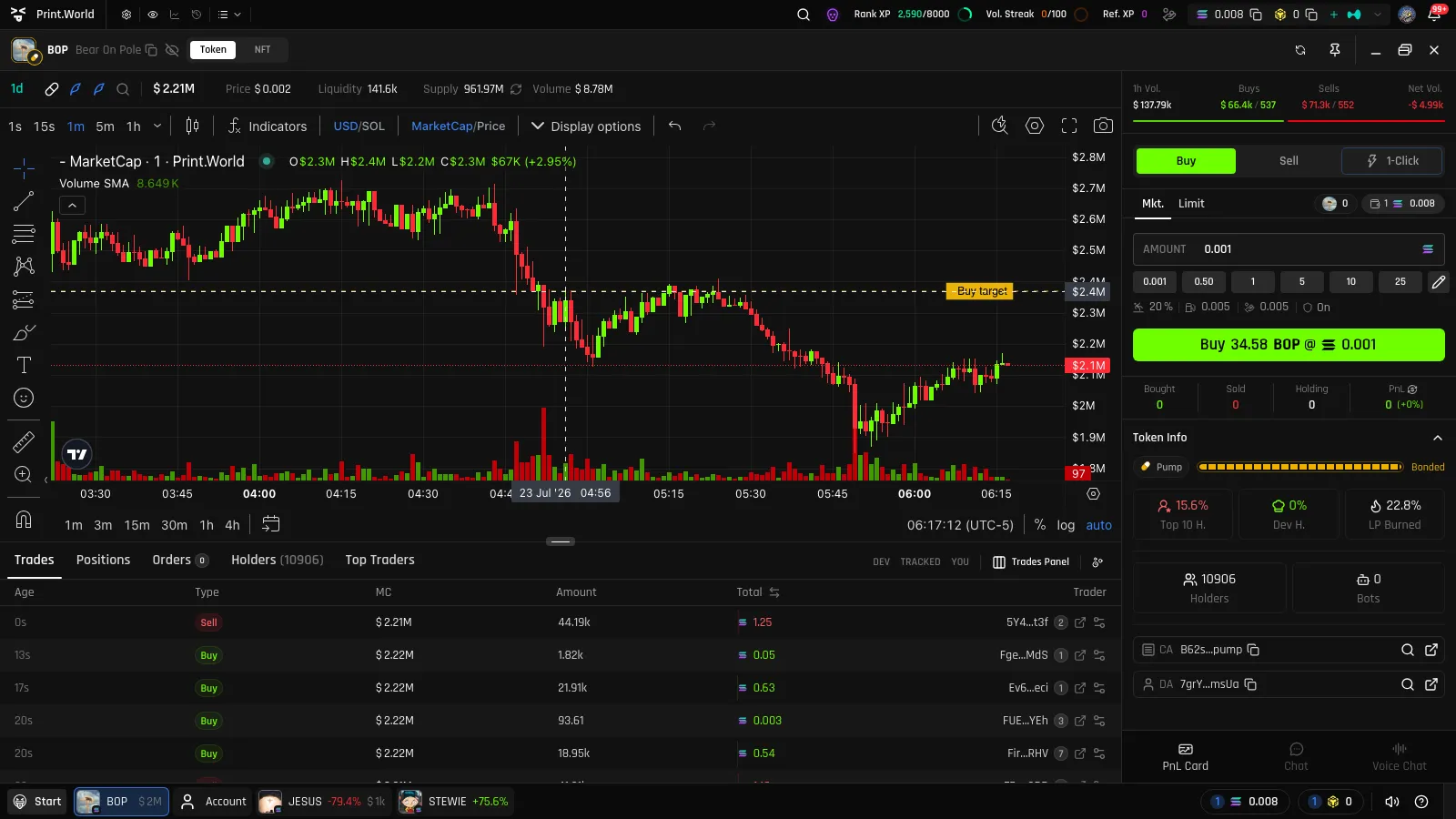Open the timeframe interval dropdown arrow

point(157,126)
